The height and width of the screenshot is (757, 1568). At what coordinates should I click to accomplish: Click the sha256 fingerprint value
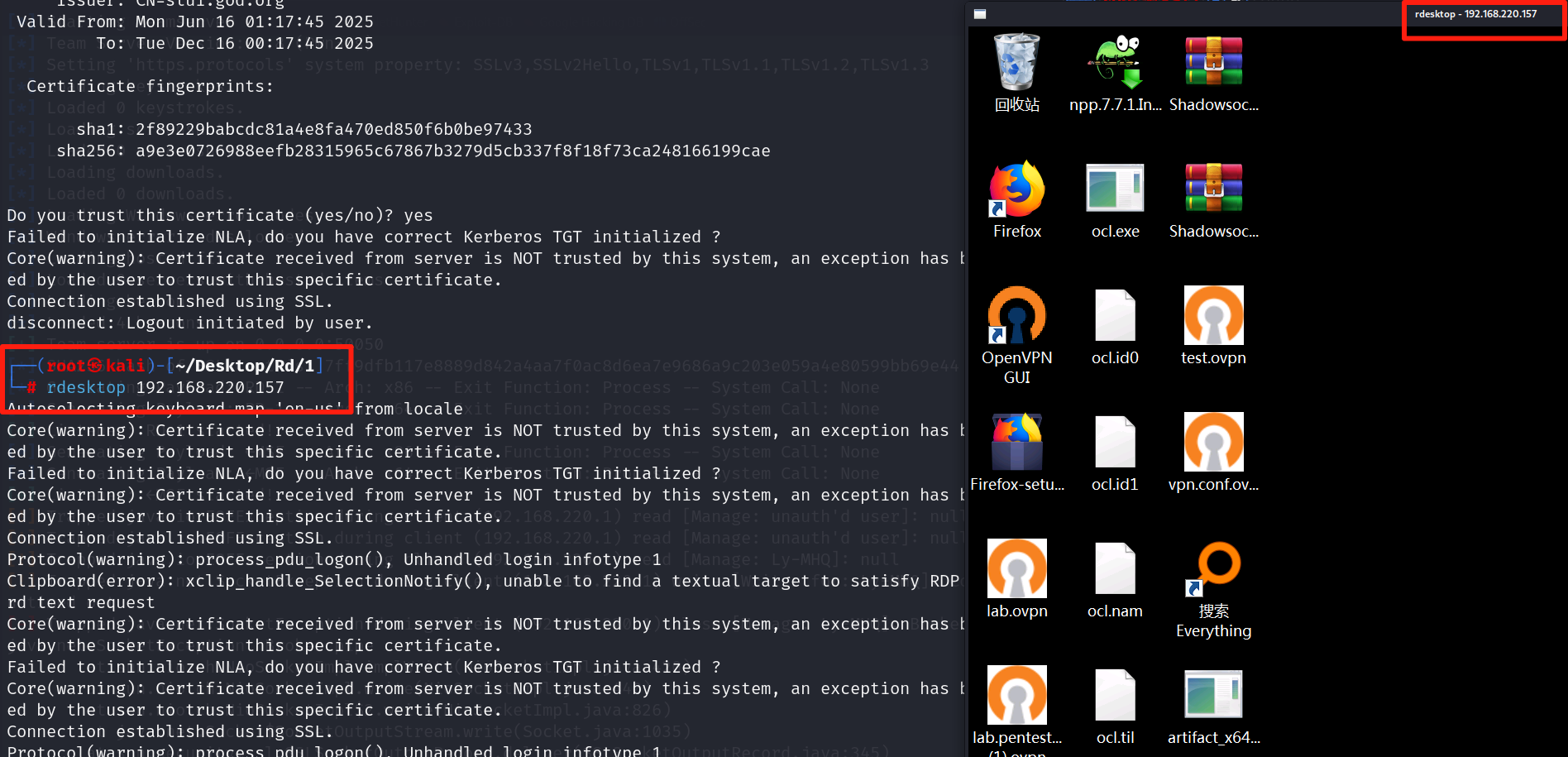pyautogui.click(x=452, y=151)
